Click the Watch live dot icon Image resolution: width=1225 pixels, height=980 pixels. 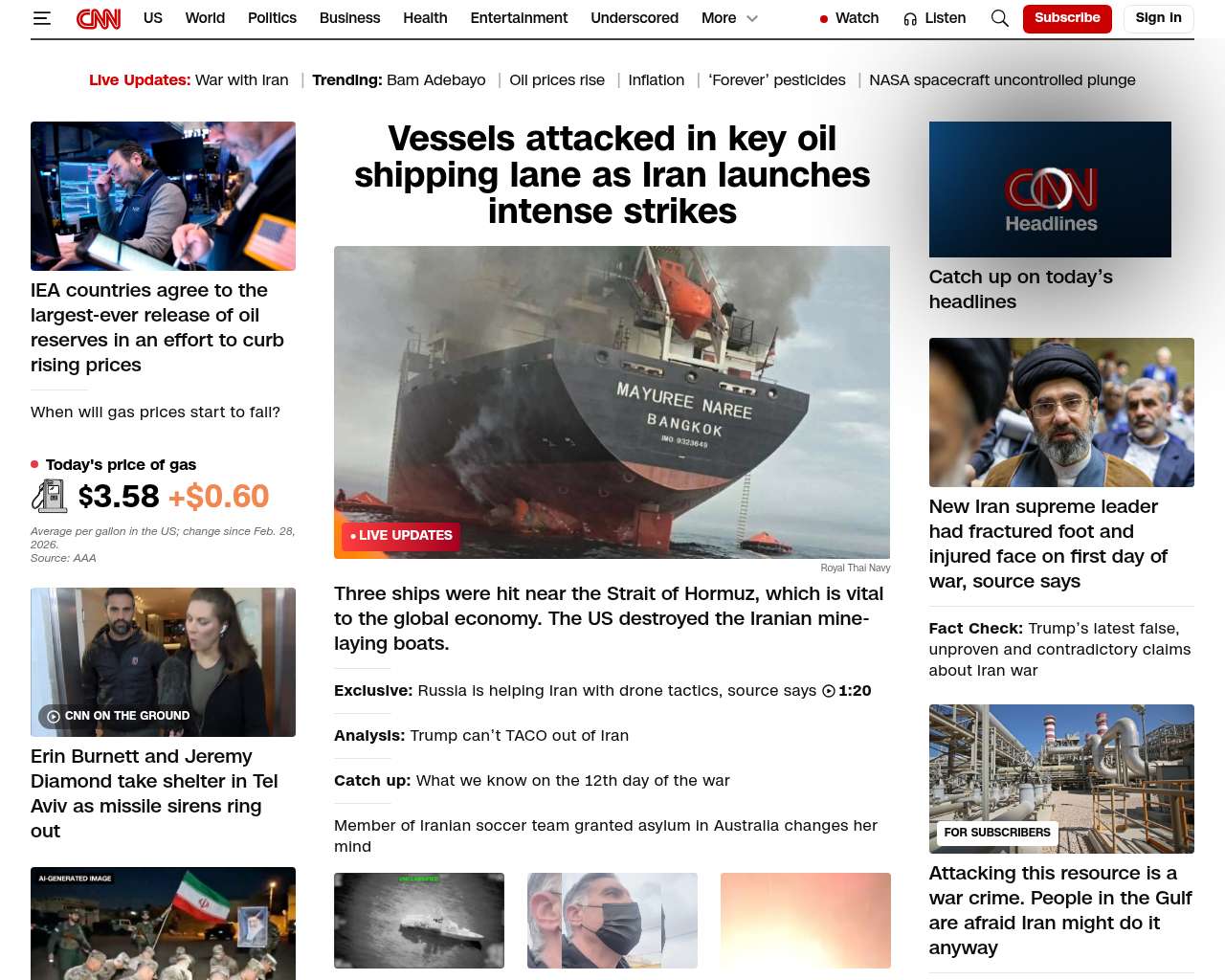pos(823,18)
